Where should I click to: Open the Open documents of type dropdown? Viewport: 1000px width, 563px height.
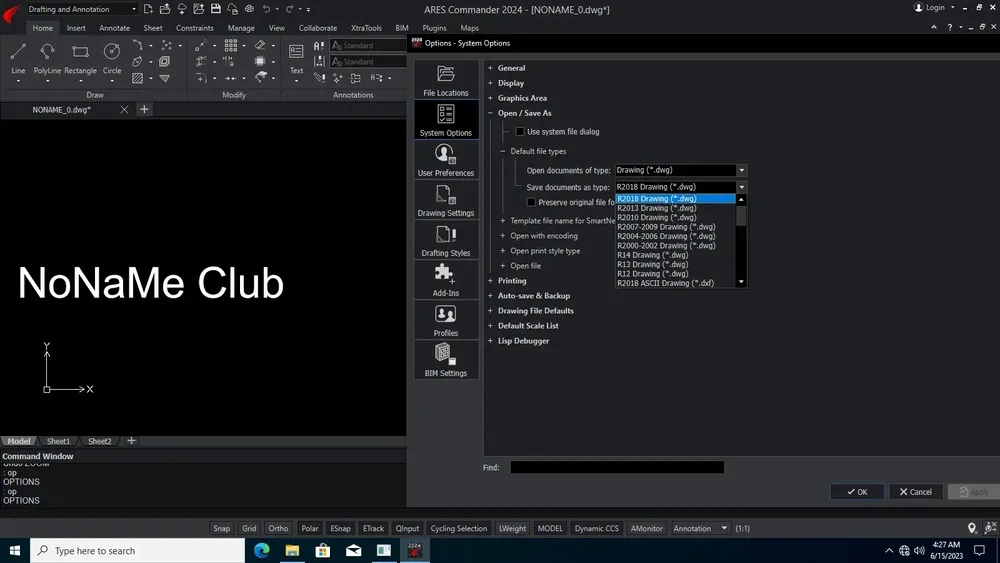pos(680,170)
